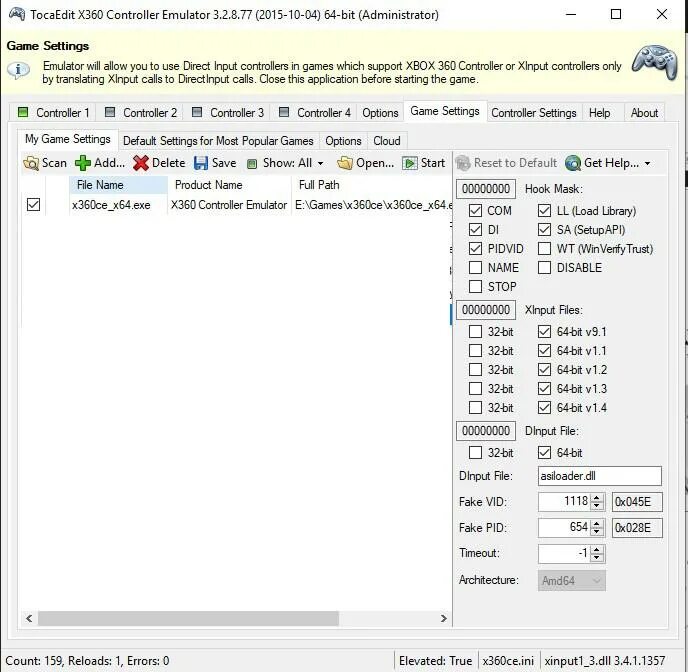Toggle the 64-bit v9.1 XInput checkbox
Viewport: 688px width, 672px height.
[544, 332]
